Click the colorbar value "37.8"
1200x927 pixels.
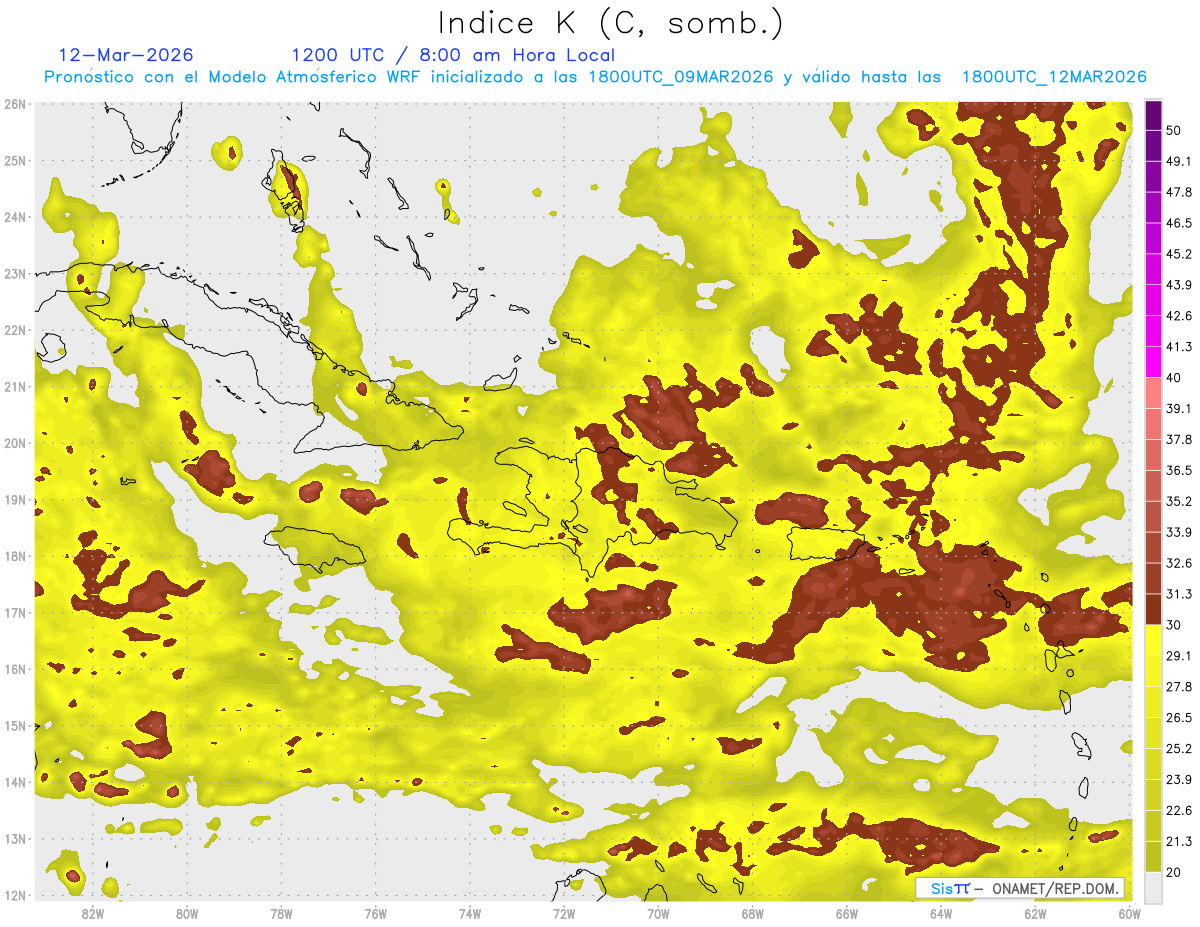tap(1179, 439)
